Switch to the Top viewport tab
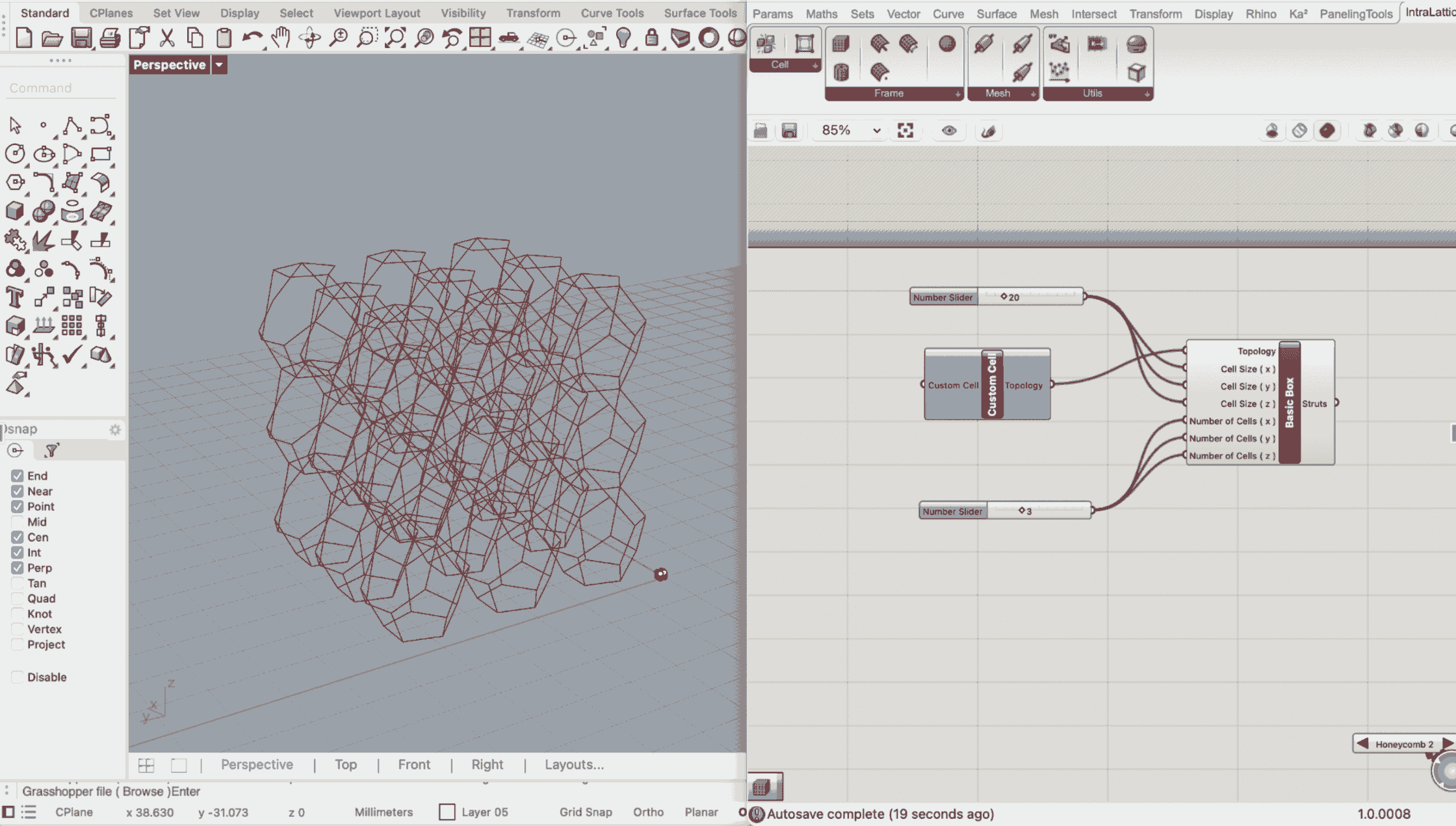The height and width of the screenshot is (826, 1456). (345, 765)
